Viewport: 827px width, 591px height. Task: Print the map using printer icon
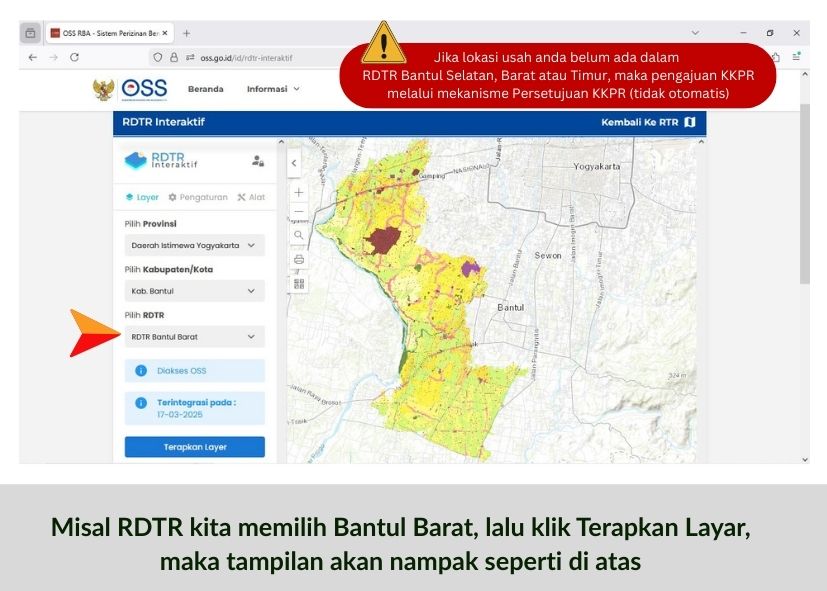[298, 260]
